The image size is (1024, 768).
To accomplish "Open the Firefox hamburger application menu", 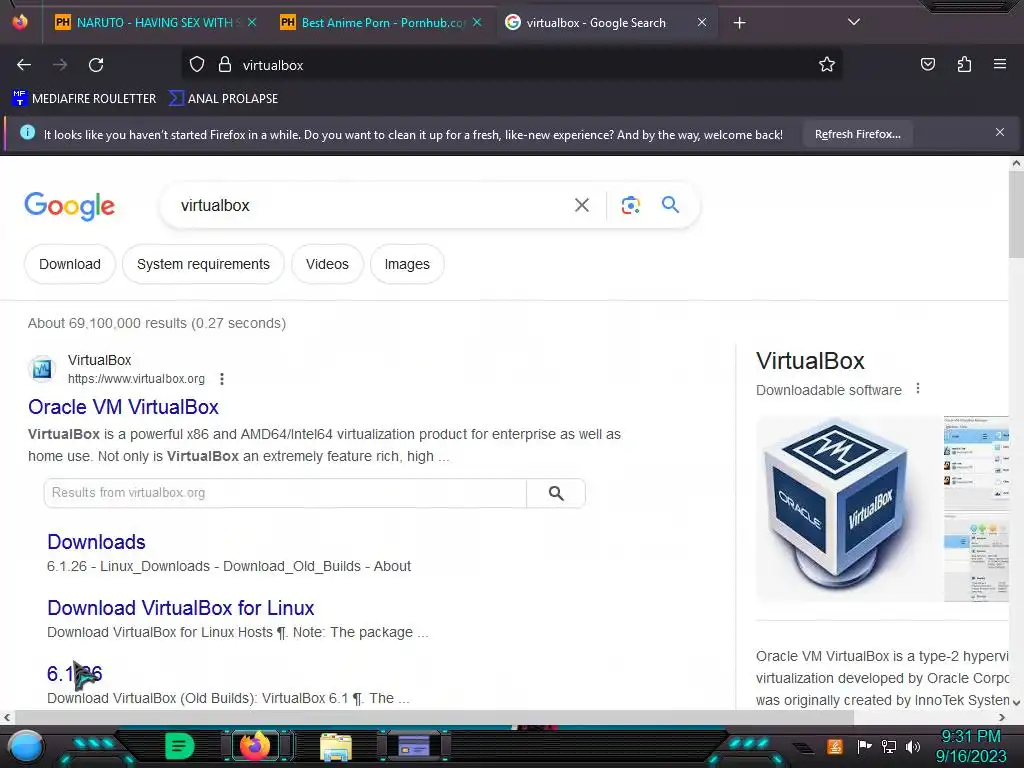I will click(x=999, y=64).
